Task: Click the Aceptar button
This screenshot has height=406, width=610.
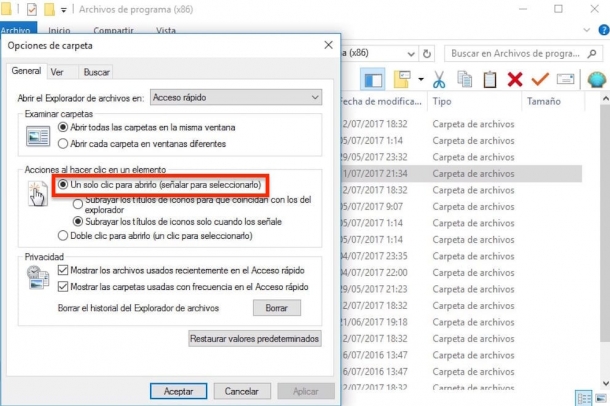Action: pos(179,391)
